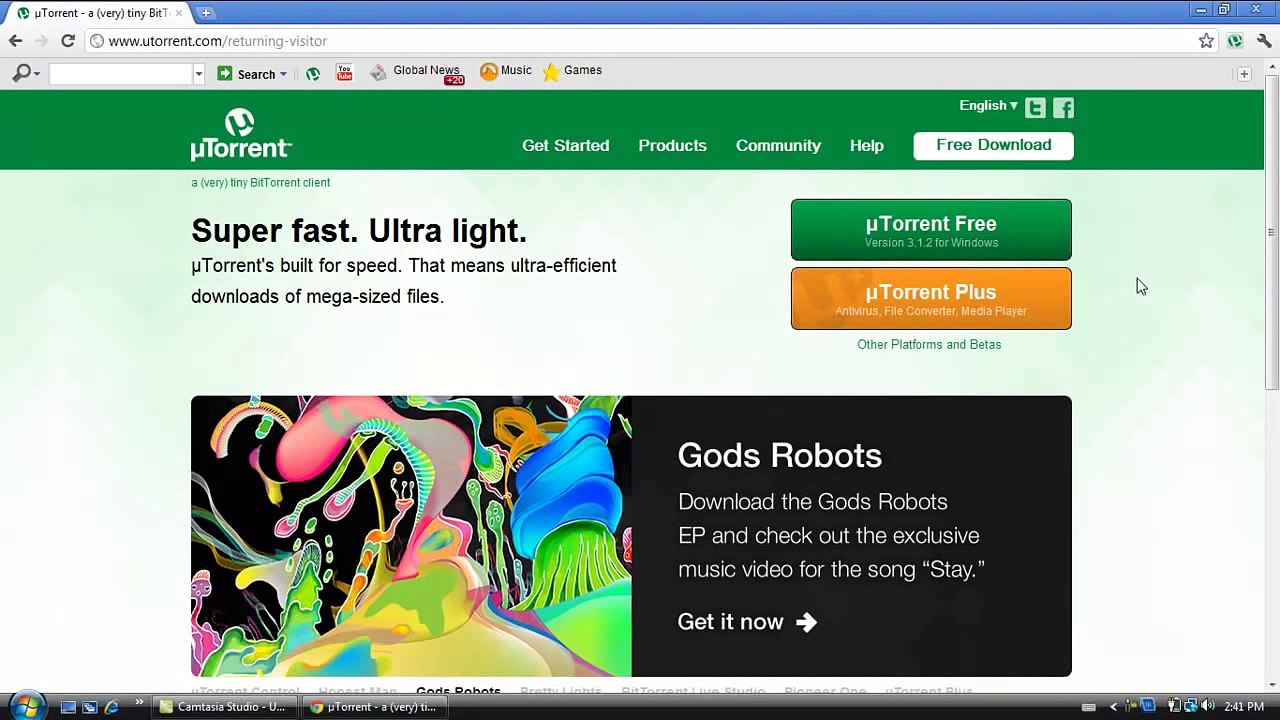Open the Windows Start menu

click(26, 706)
